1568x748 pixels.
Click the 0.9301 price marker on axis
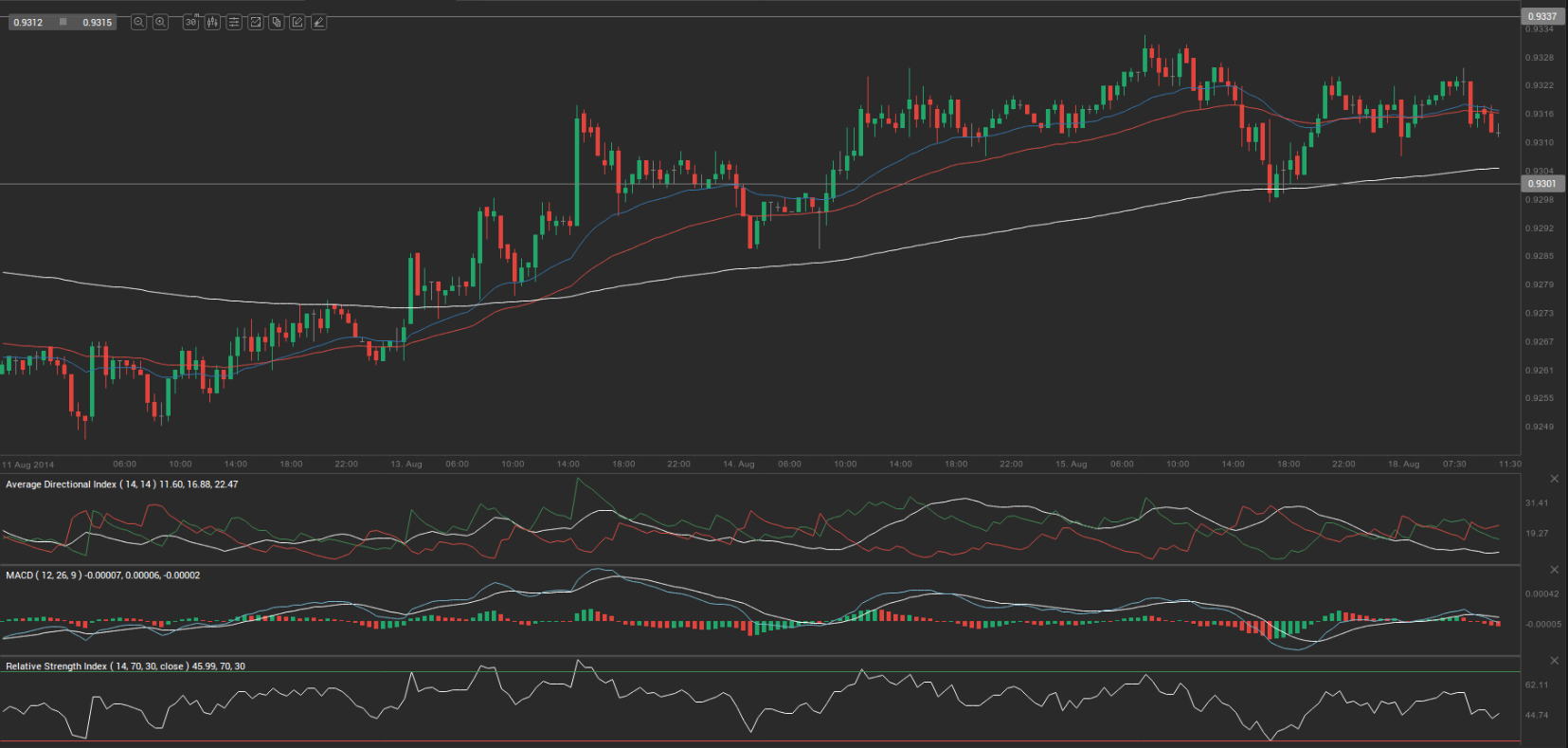(x=1541, y=184)
